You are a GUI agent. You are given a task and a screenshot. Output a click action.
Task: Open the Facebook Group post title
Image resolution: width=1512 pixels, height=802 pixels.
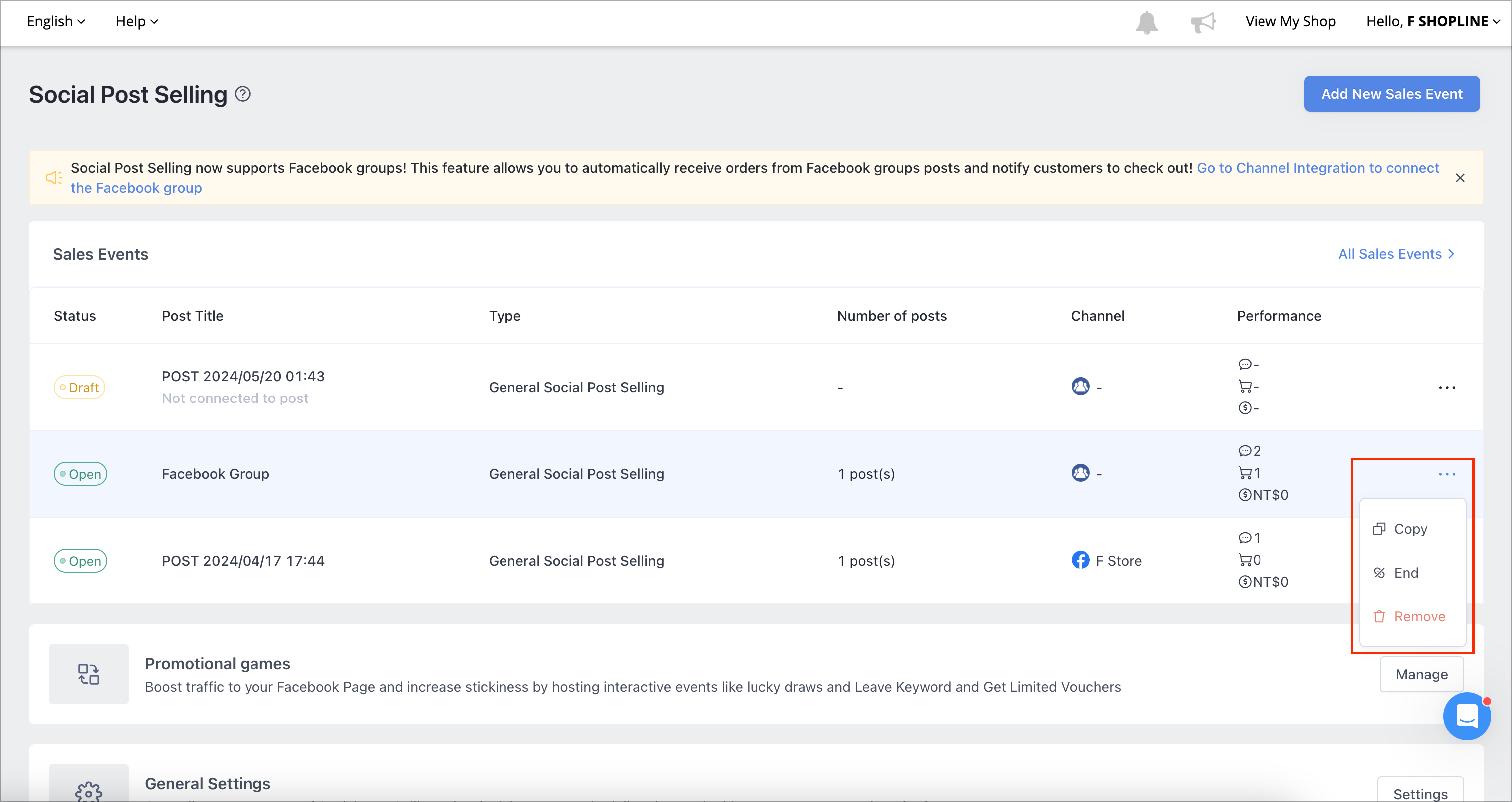(216, 474)
